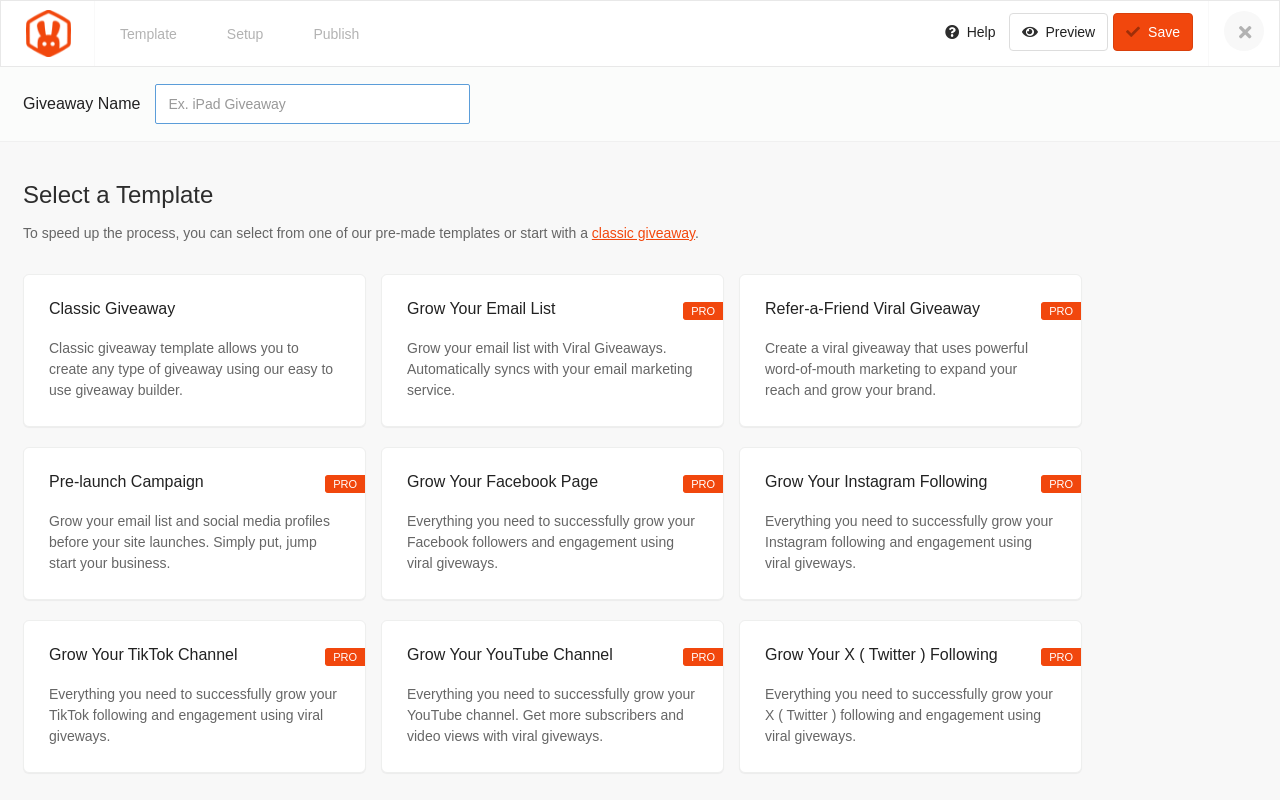Click the Giveaway Name label

pyautogui.click(x=82, y=104)
